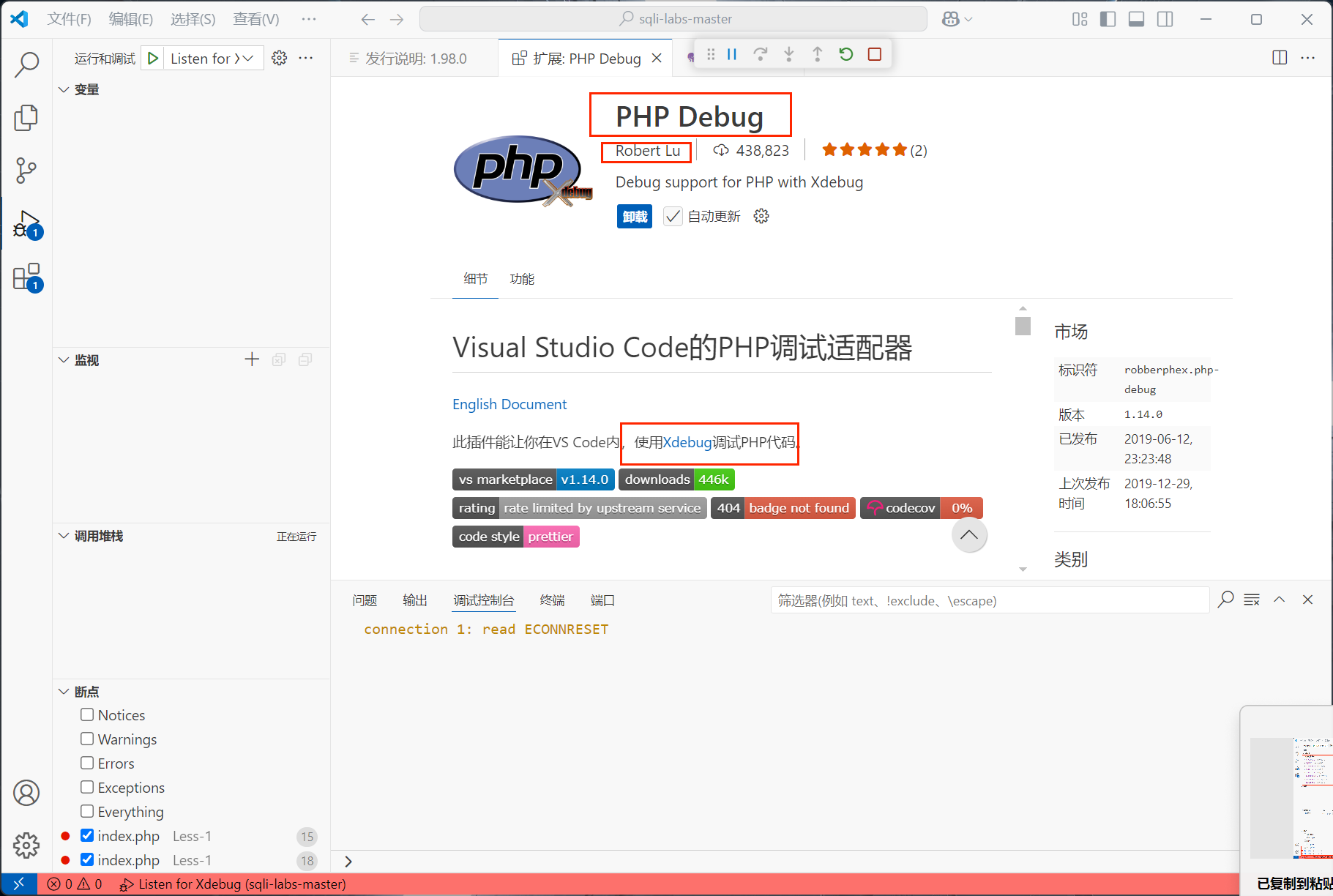
Task: Go forward with navigation arrow
Action: tap(397, 20)
